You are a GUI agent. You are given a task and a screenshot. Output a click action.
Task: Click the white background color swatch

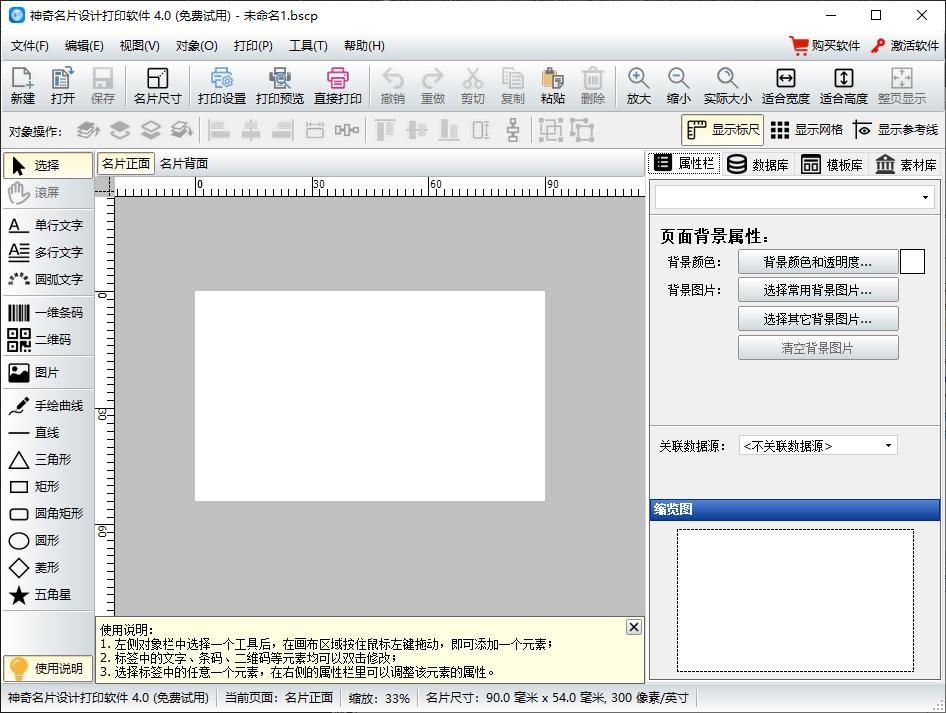pyautogui.click(x=912, y=262)
